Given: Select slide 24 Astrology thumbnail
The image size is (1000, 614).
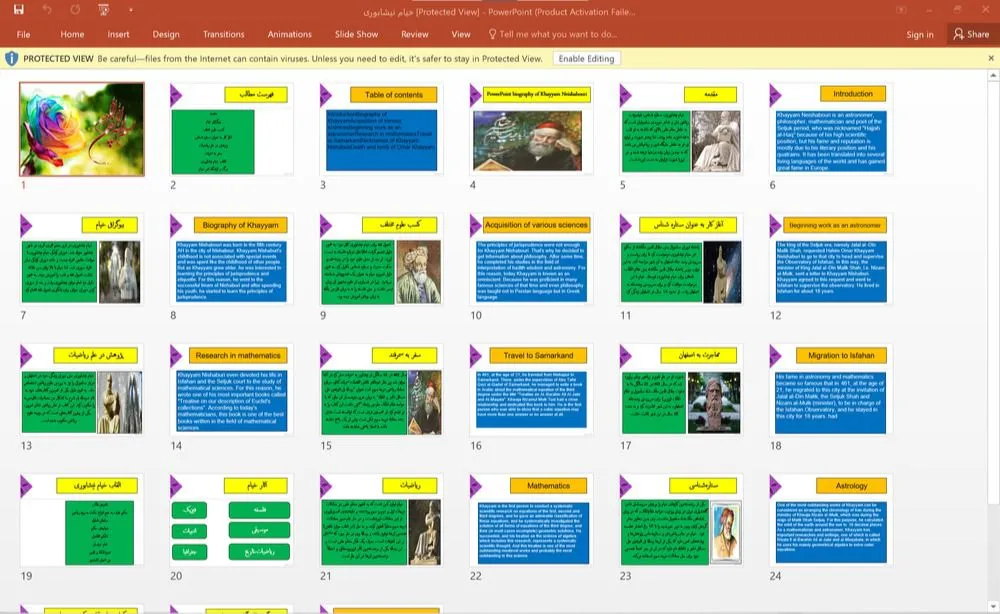Looking at the screenshot, I should click(831, 520).
